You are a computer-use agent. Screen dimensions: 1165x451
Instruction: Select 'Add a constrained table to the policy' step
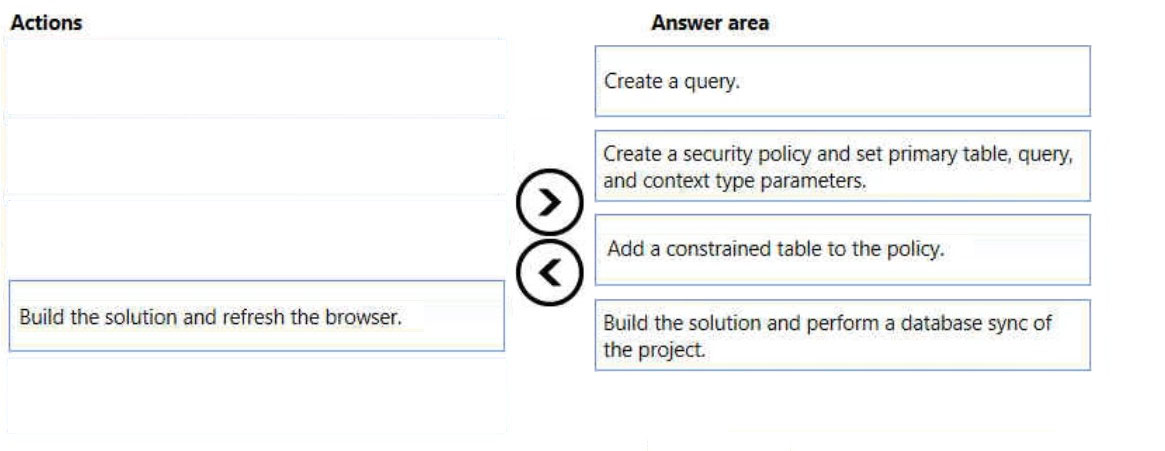(843, 250)
